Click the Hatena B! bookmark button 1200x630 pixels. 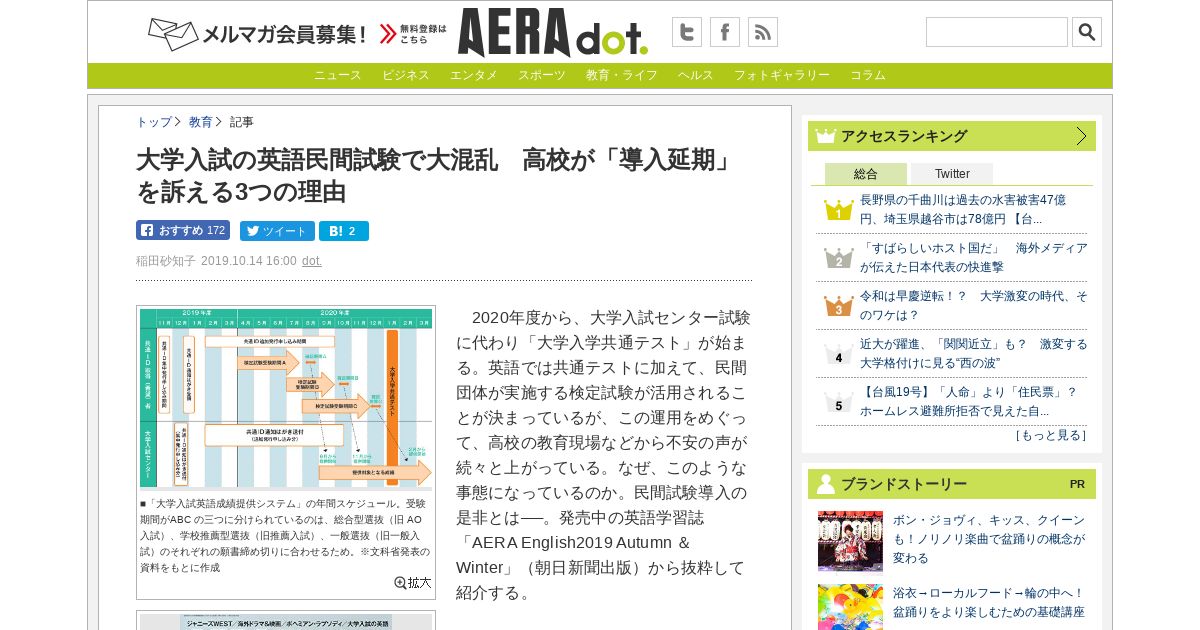344,231
